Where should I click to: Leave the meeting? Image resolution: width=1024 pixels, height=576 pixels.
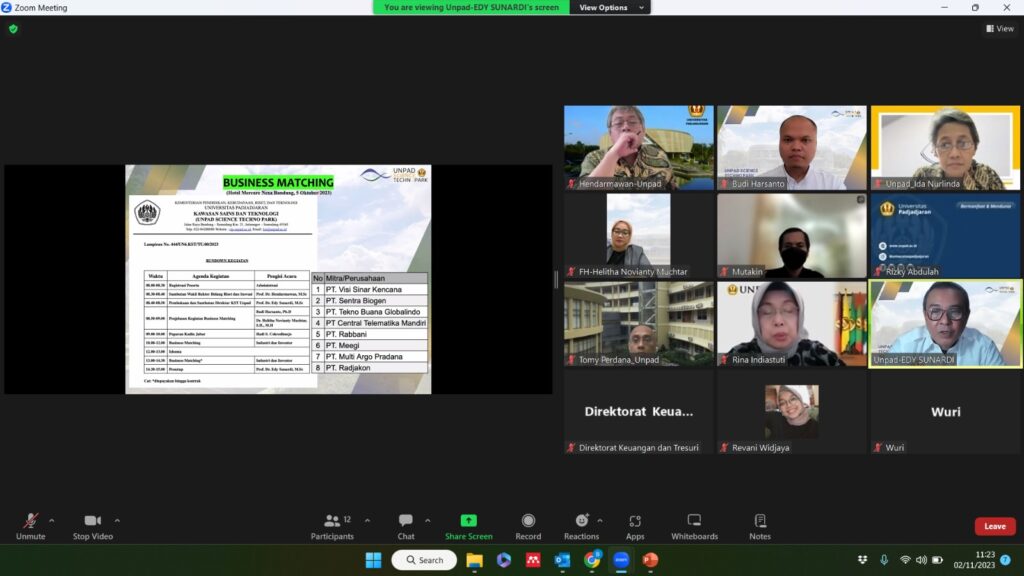tap(995, 526)
